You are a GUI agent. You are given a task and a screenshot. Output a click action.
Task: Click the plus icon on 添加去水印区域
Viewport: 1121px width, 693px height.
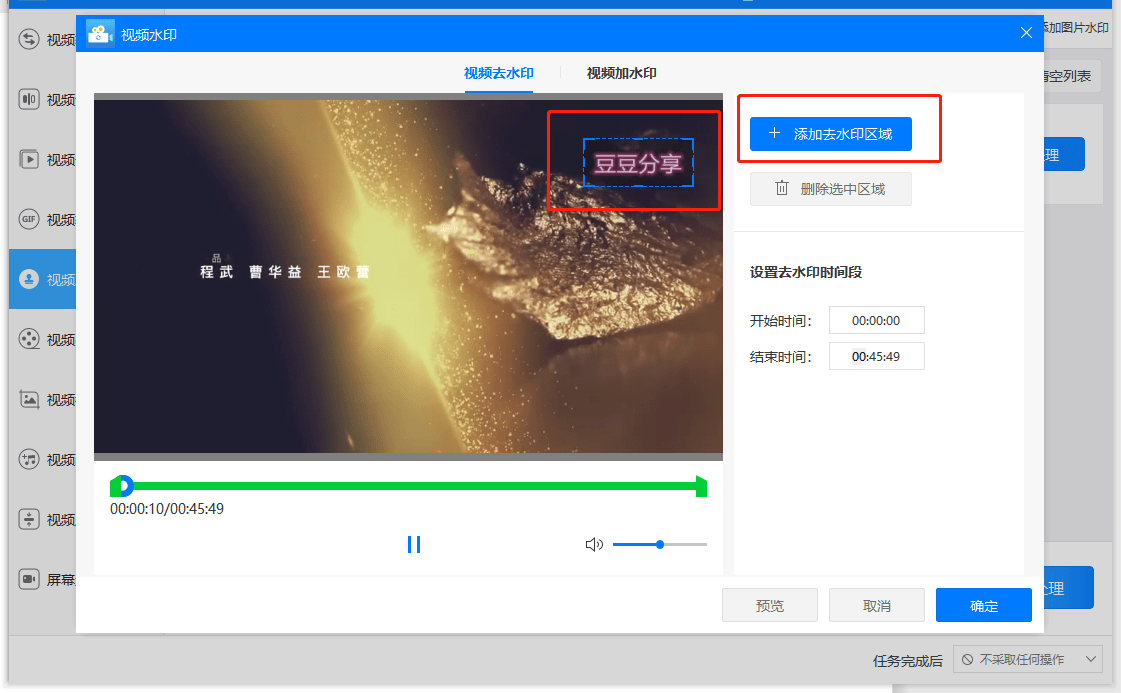(774, 133)
